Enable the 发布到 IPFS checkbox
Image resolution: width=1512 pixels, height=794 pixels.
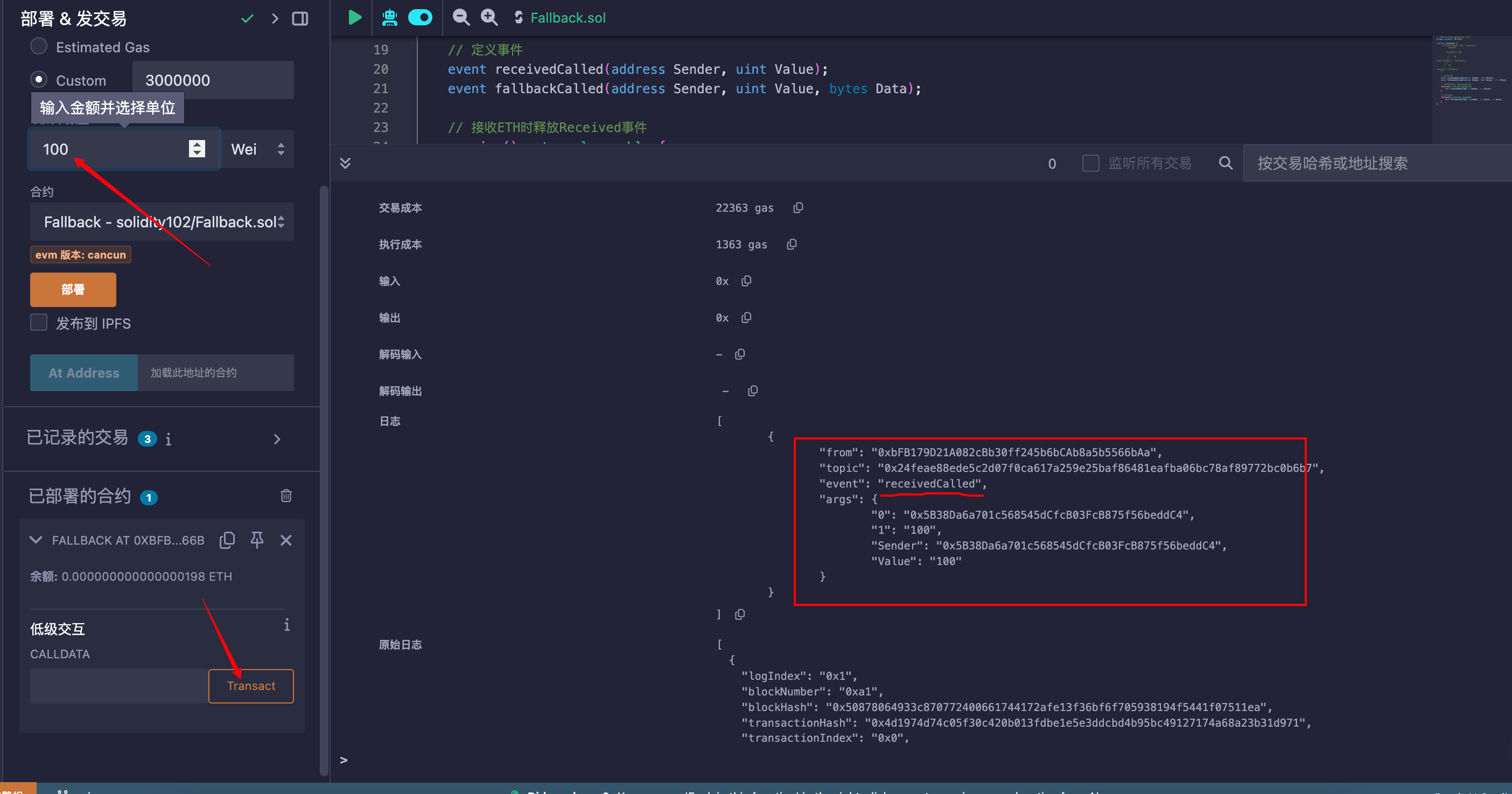pyautogui.click(x=39, y=323)
